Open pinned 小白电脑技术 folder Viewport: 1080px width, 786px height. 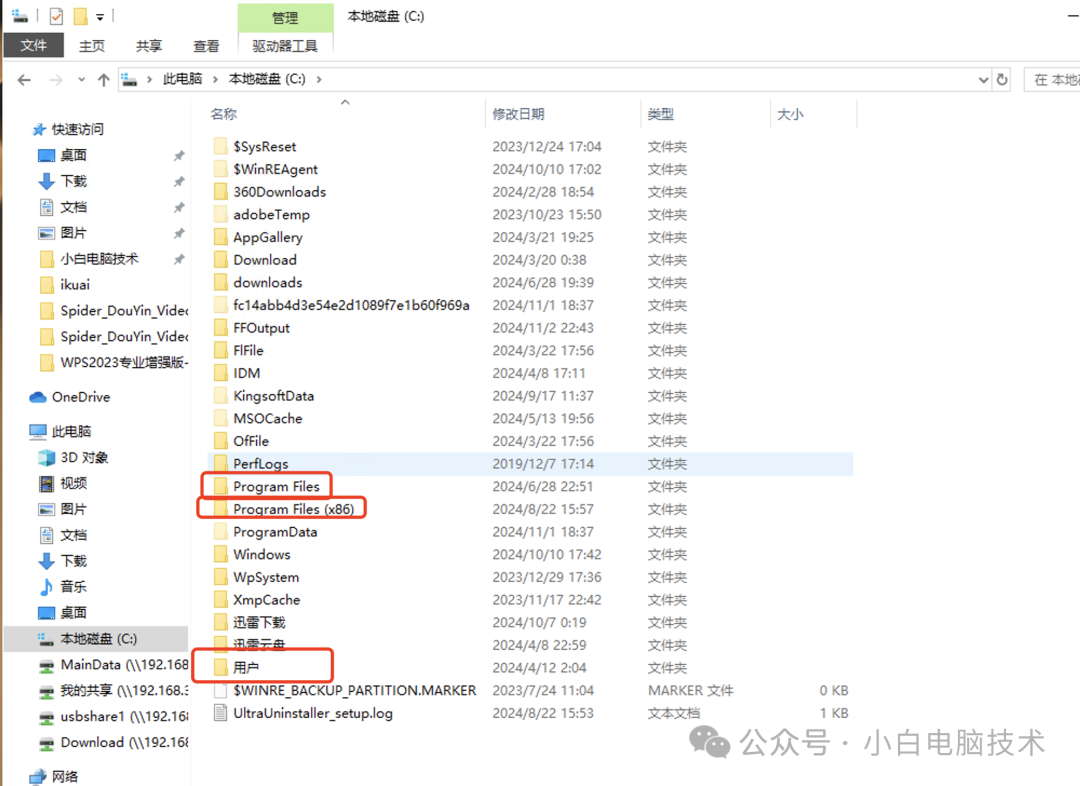pos(99,258)
